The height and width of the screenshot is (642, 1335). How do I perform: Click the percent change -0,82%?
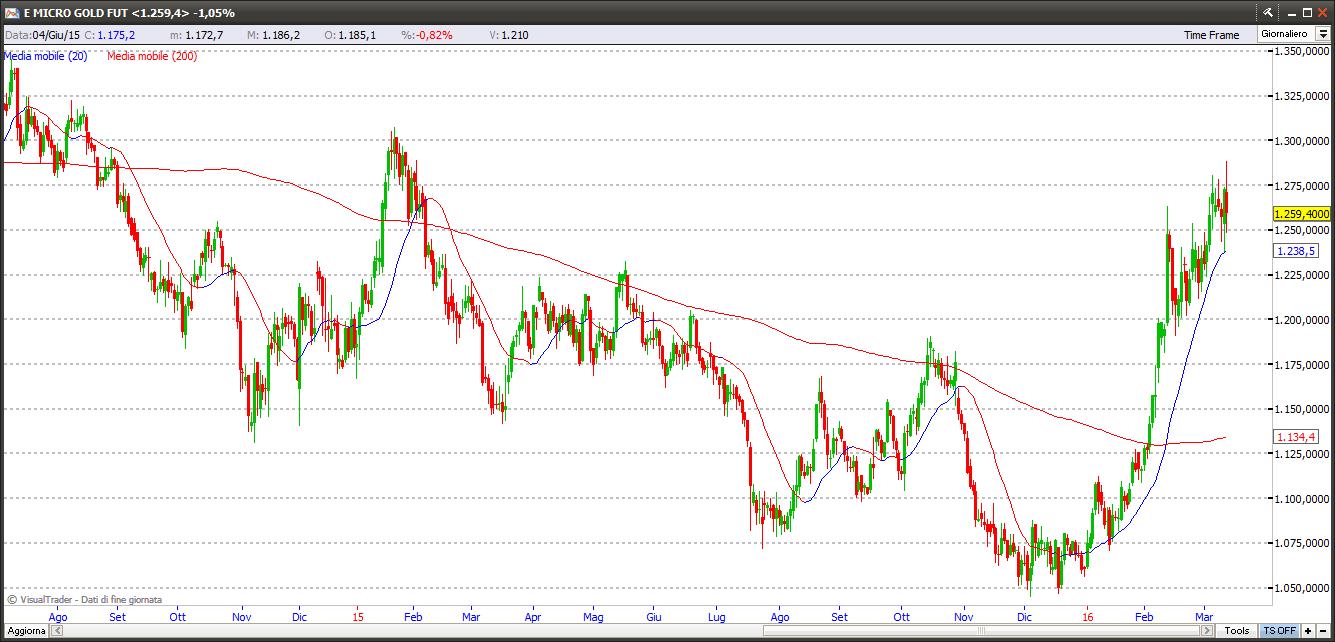pyautogui.click(x=435, y=35)
